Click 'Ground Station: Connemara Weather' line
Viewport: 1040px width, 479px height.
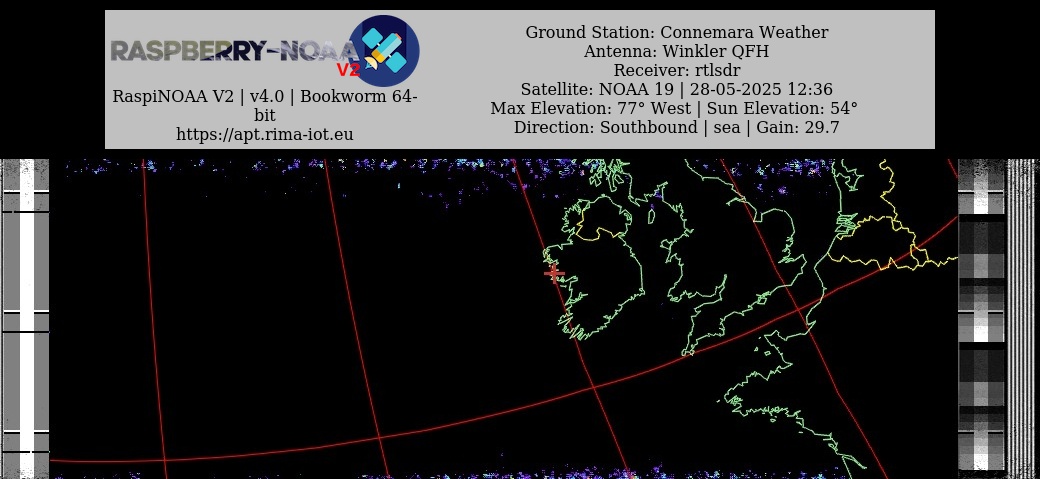tap(677, 32)
